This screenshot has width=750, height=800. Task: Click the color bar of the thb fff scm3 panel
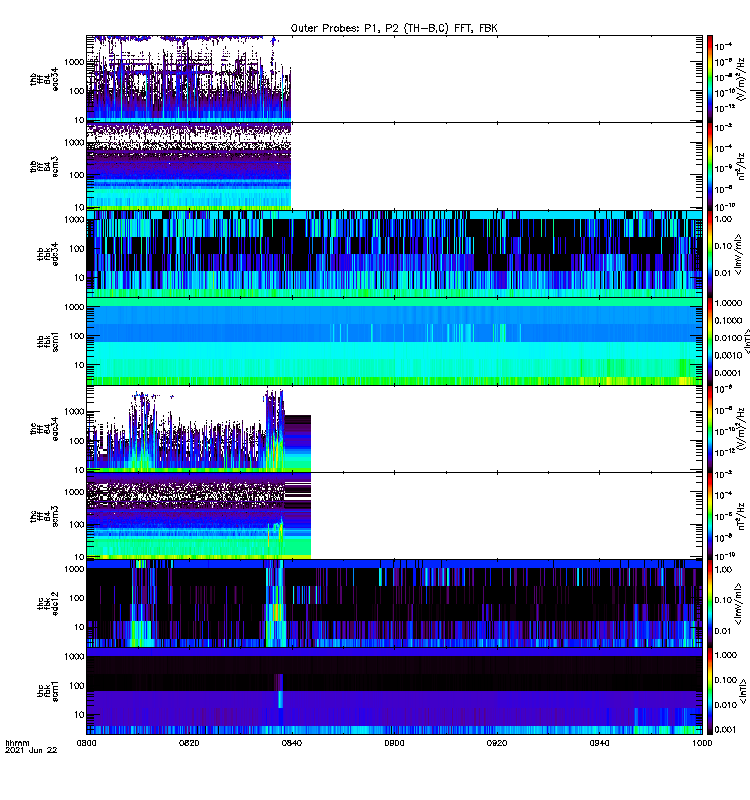pos(709,167)
